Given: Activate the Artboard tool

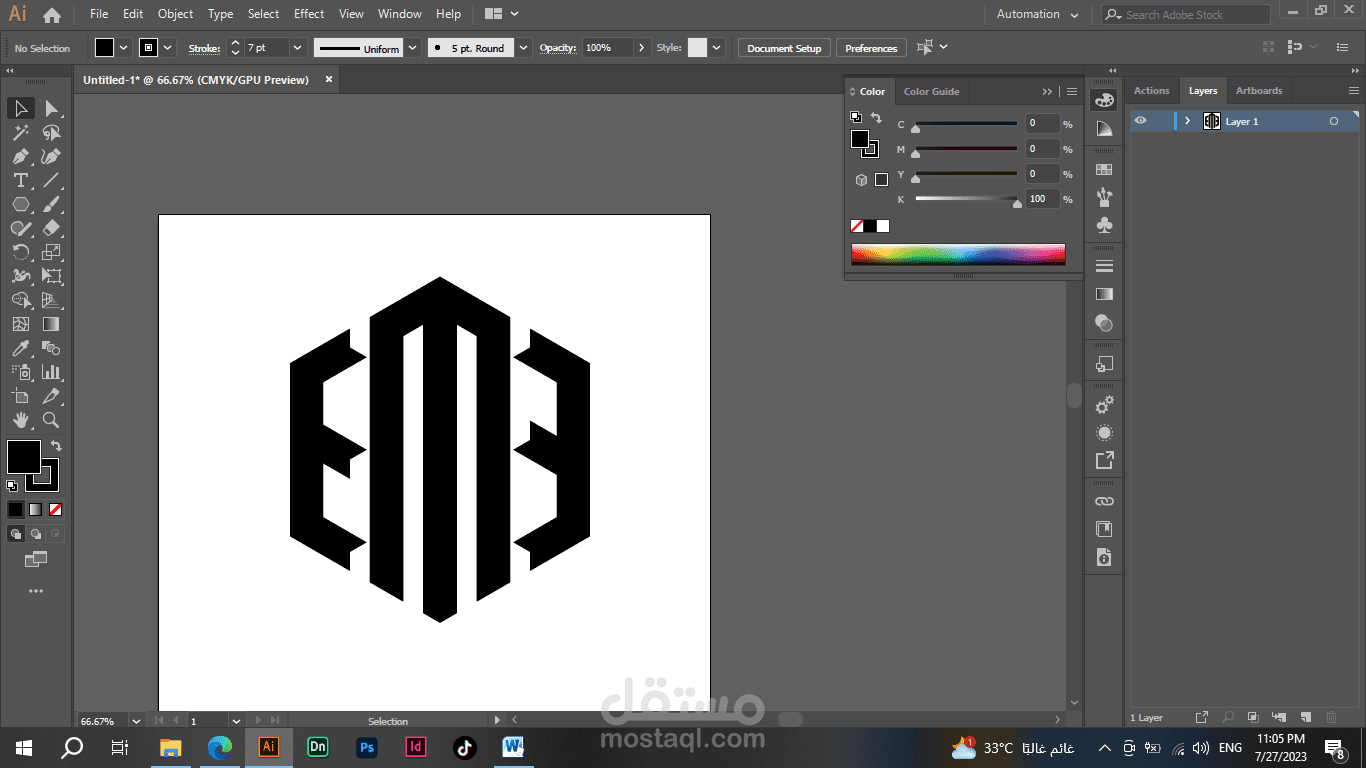Looking at the screenshot, I should 20,396.
